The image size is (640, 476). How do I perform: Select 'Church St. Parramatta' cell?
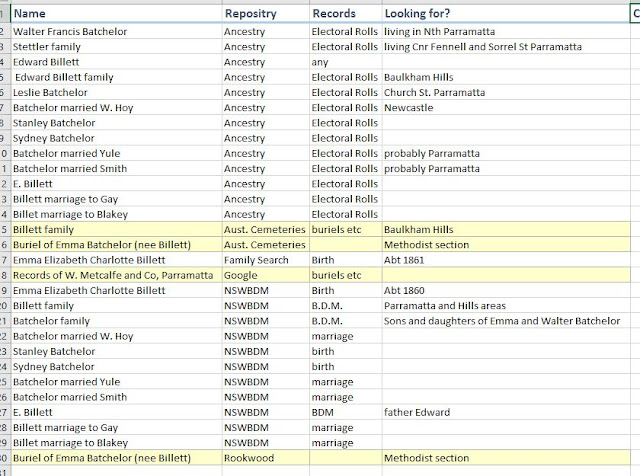(506, 92)
